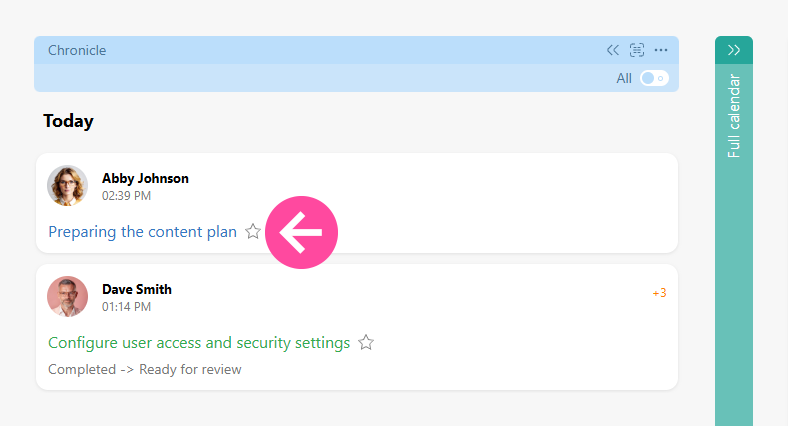Screen dimensions: 788x426
Task: Select the Abby Johnson name
Action: 145,178
